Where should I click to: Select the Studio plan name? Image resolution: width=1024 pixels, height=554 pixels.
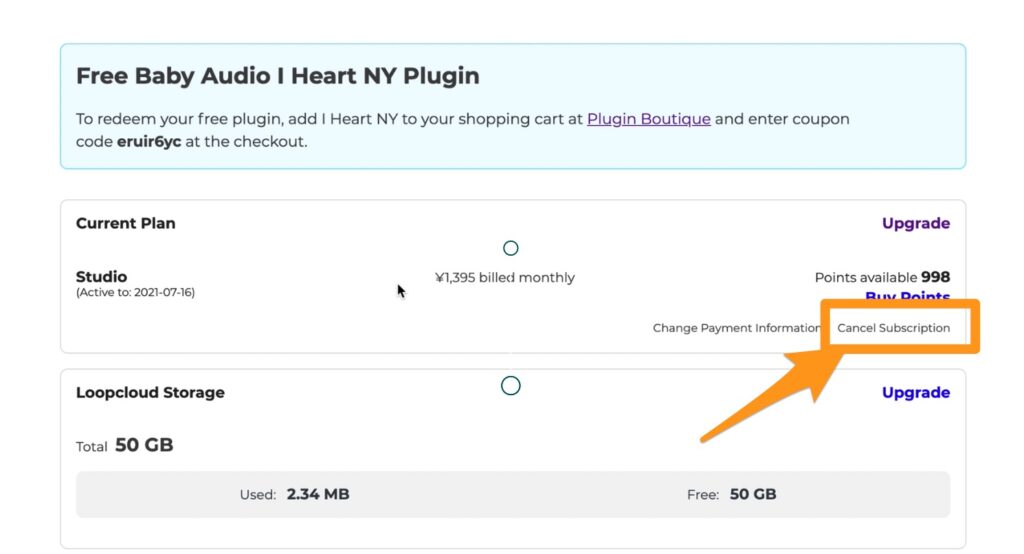[101, 277]
